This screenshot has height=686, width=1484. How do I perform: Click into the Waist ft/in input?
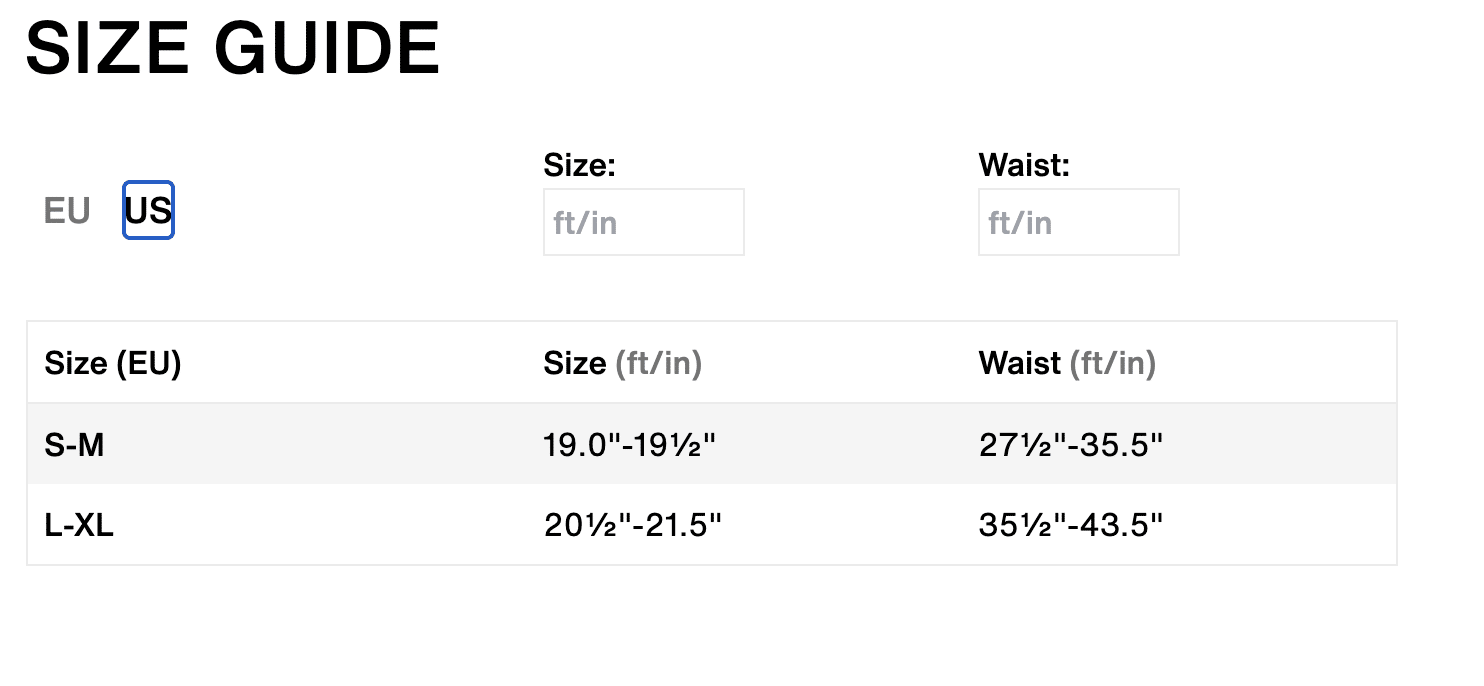pyautogui.click(x=1078, y=222)
